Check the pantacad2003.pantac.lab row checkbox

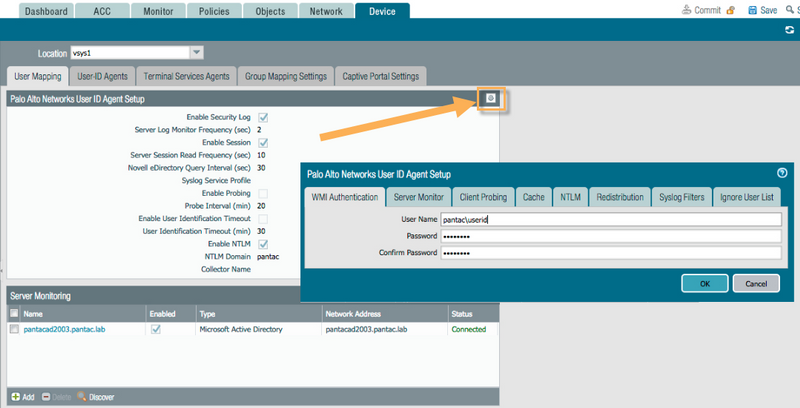14,329
